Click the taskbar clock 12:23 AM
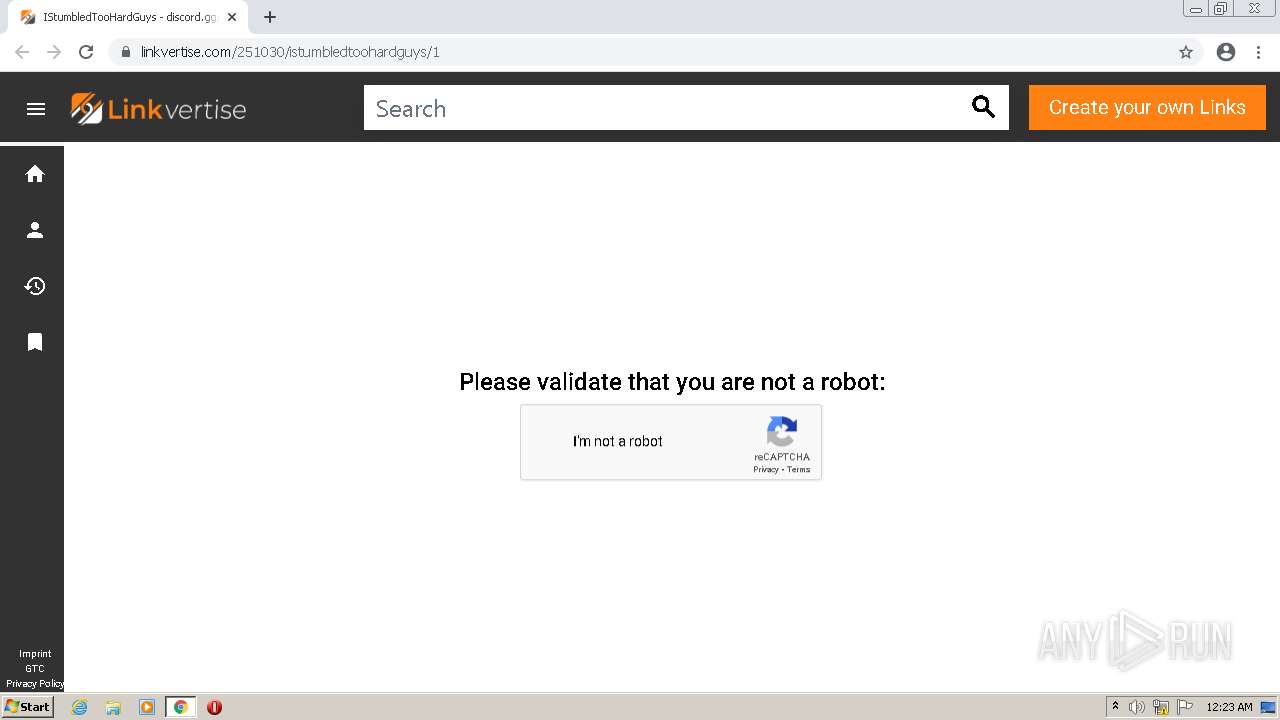Image resolution: width=1280 pixels, height=720 pixels. (1229, 707)
